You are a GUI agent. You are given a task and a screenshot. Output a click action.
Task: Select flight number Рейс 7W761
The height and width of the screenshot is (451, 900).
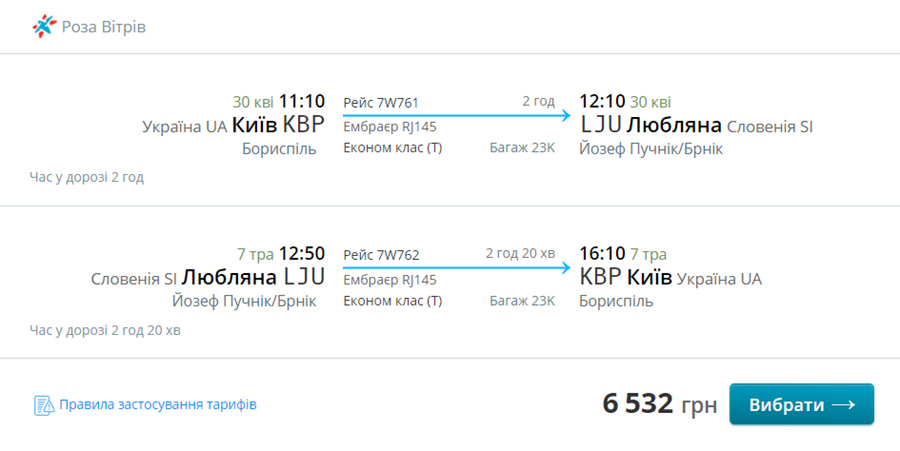click(x=381, y=103)
